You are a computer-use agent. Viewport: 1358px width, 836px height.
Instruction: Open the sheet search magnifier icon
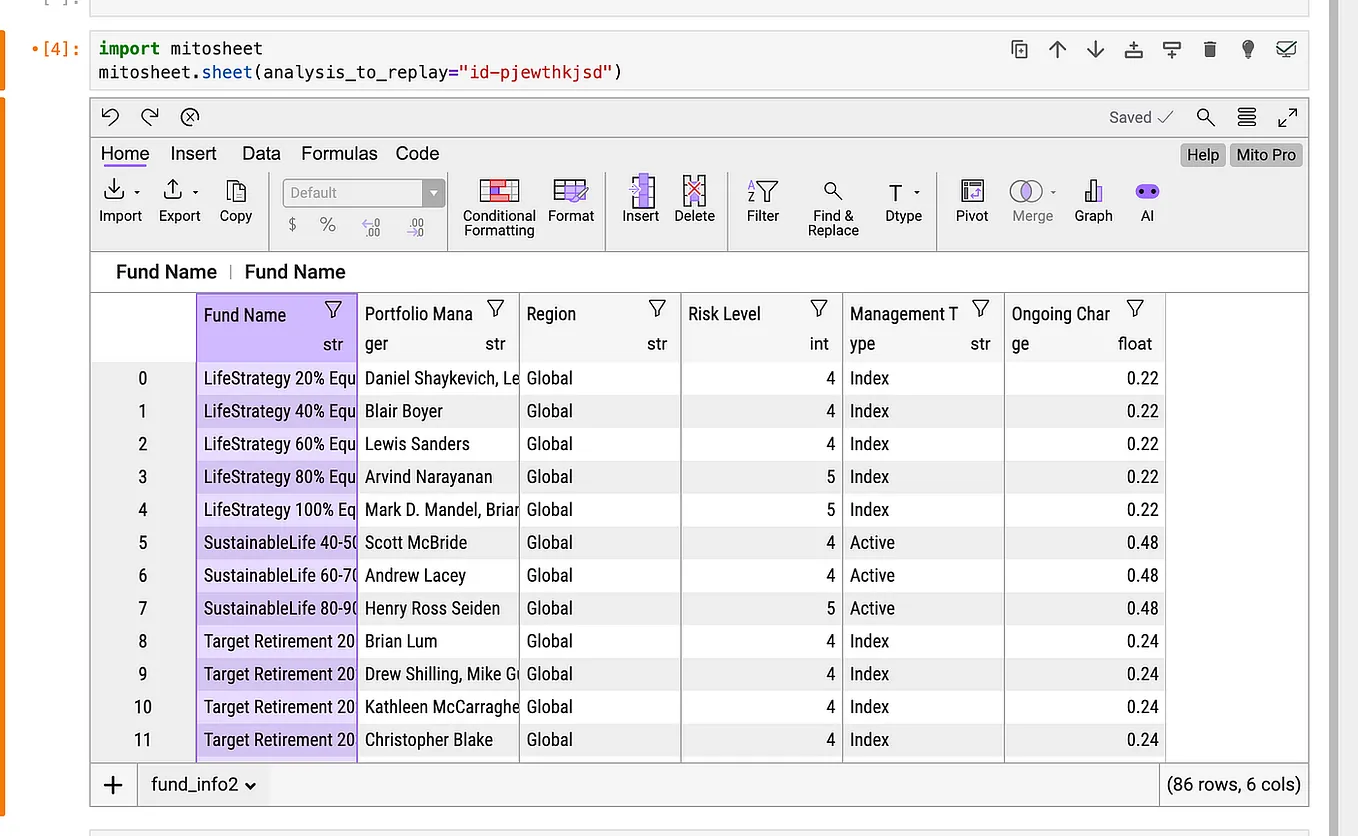coord(1205,117)
